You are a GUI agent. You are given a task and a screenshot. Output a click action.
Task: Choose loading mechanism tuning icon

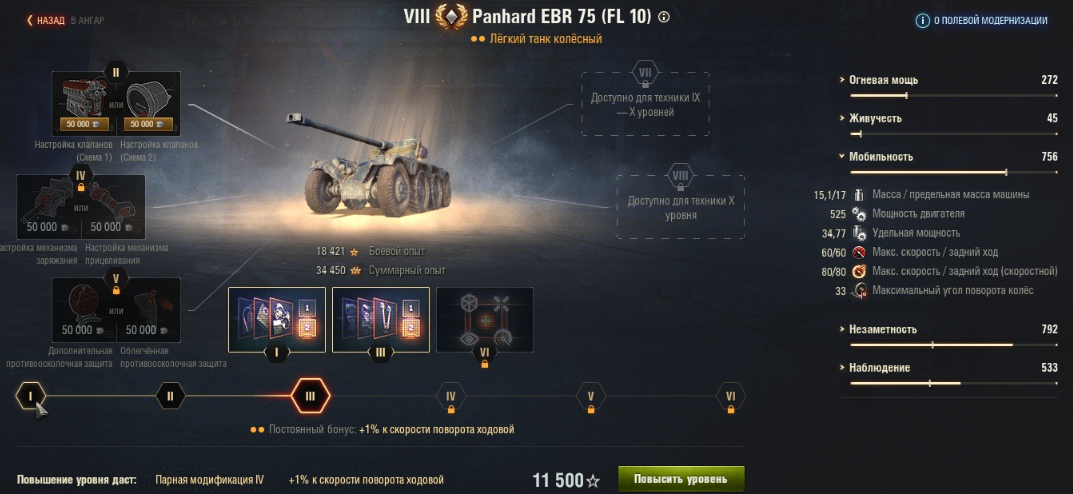pyautogui.click(x=48, y=207)
